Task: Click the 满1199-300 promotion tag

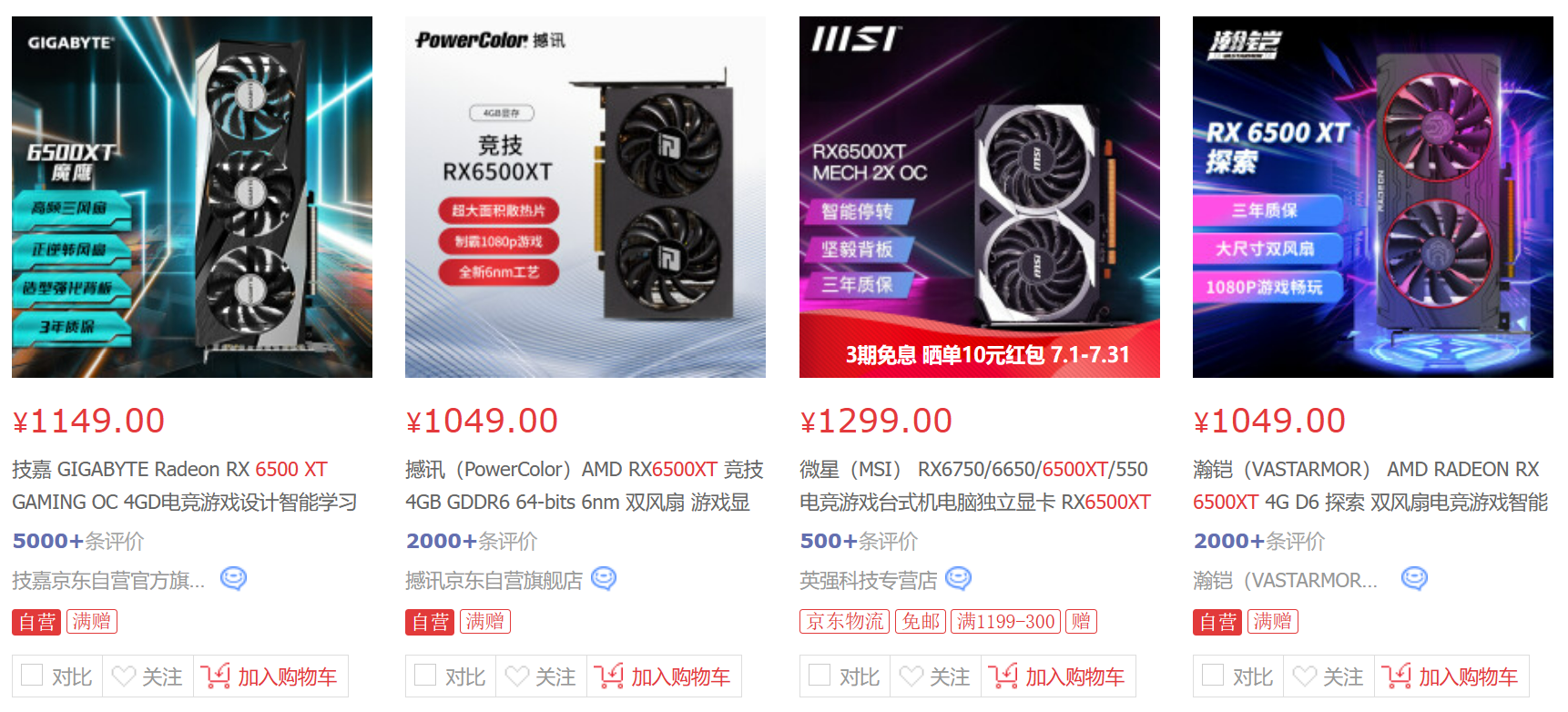Action: [1005, 621]
